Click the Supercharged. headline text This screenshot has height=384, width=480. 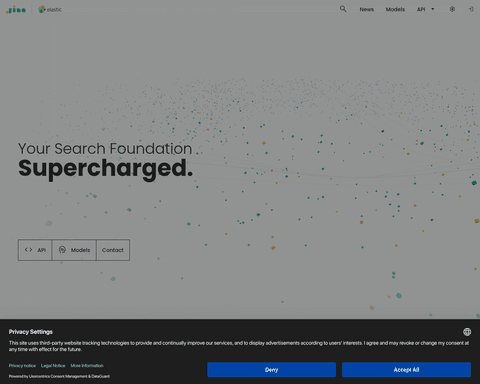point(105,168)
